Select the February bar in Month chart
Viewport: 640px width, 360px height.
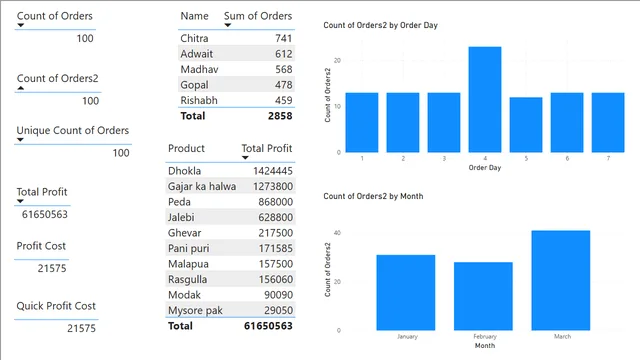(x=483, y=296)
